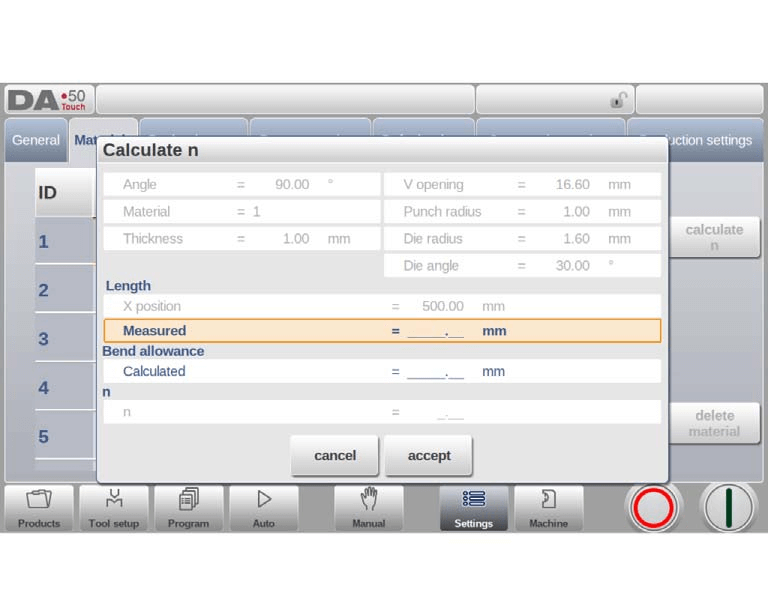Viewport: 768px width, 615px height.
Task: Select material row ID 3
Action: coord(64,339)
